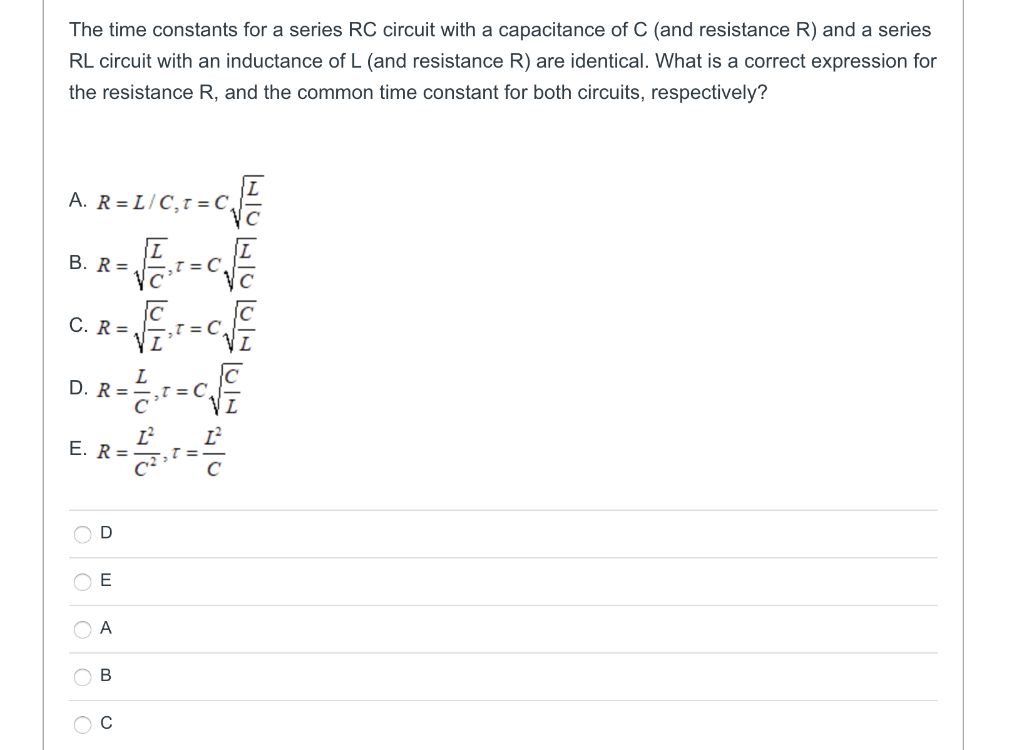Click the bottommost answer radio button
Image resolution: width=1024 pixels, height=750 pixels.
pyautogui.click(x=82, y=723)
